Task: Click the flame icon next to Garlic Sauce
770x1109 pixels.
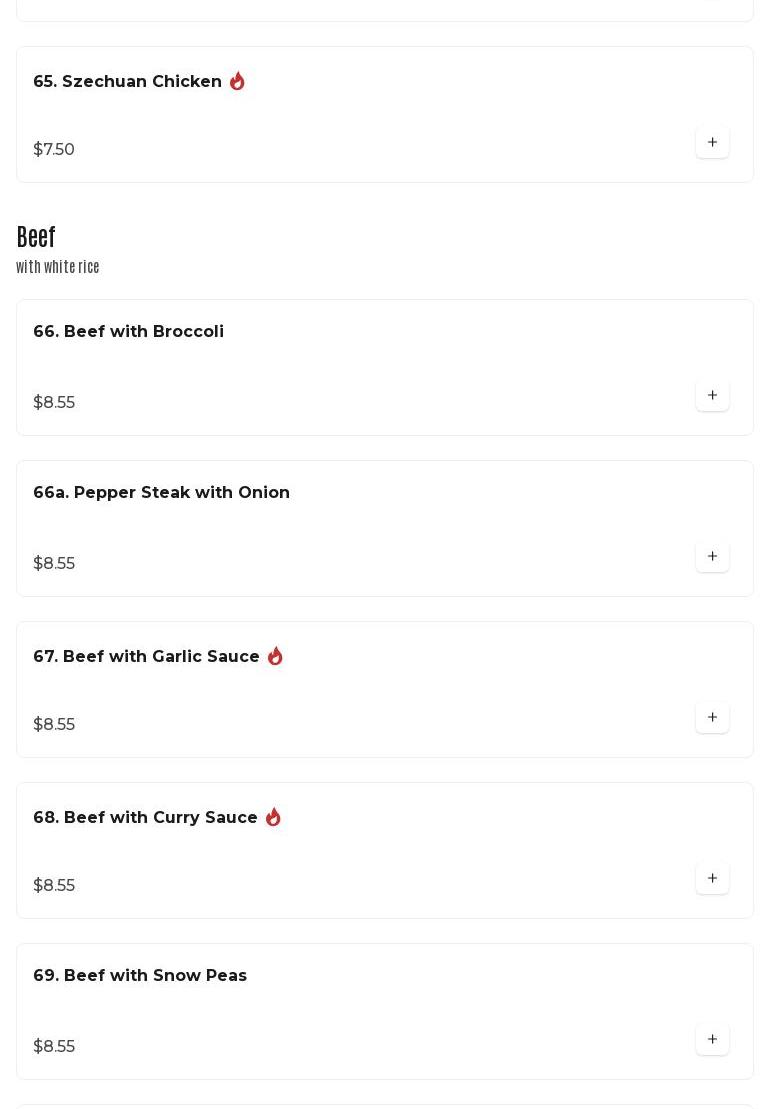Action: (275, 656)
